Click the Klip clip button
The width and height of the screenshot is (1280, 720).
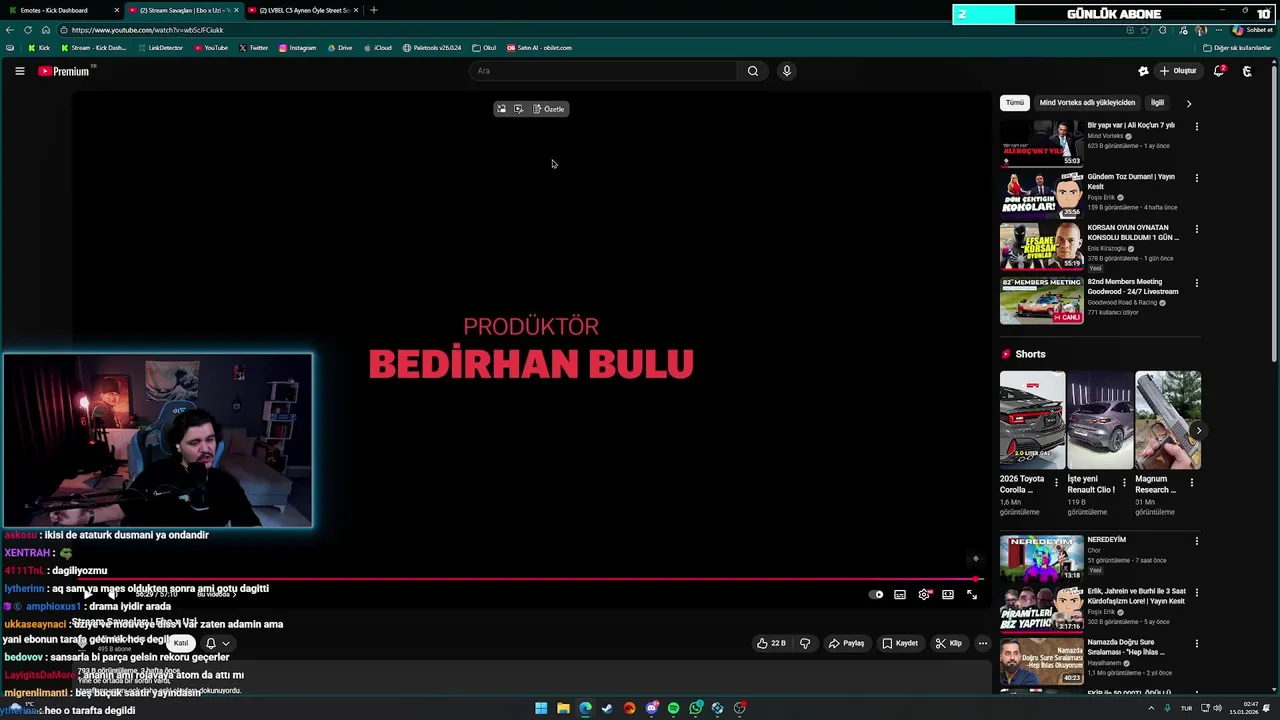point(949,643)
